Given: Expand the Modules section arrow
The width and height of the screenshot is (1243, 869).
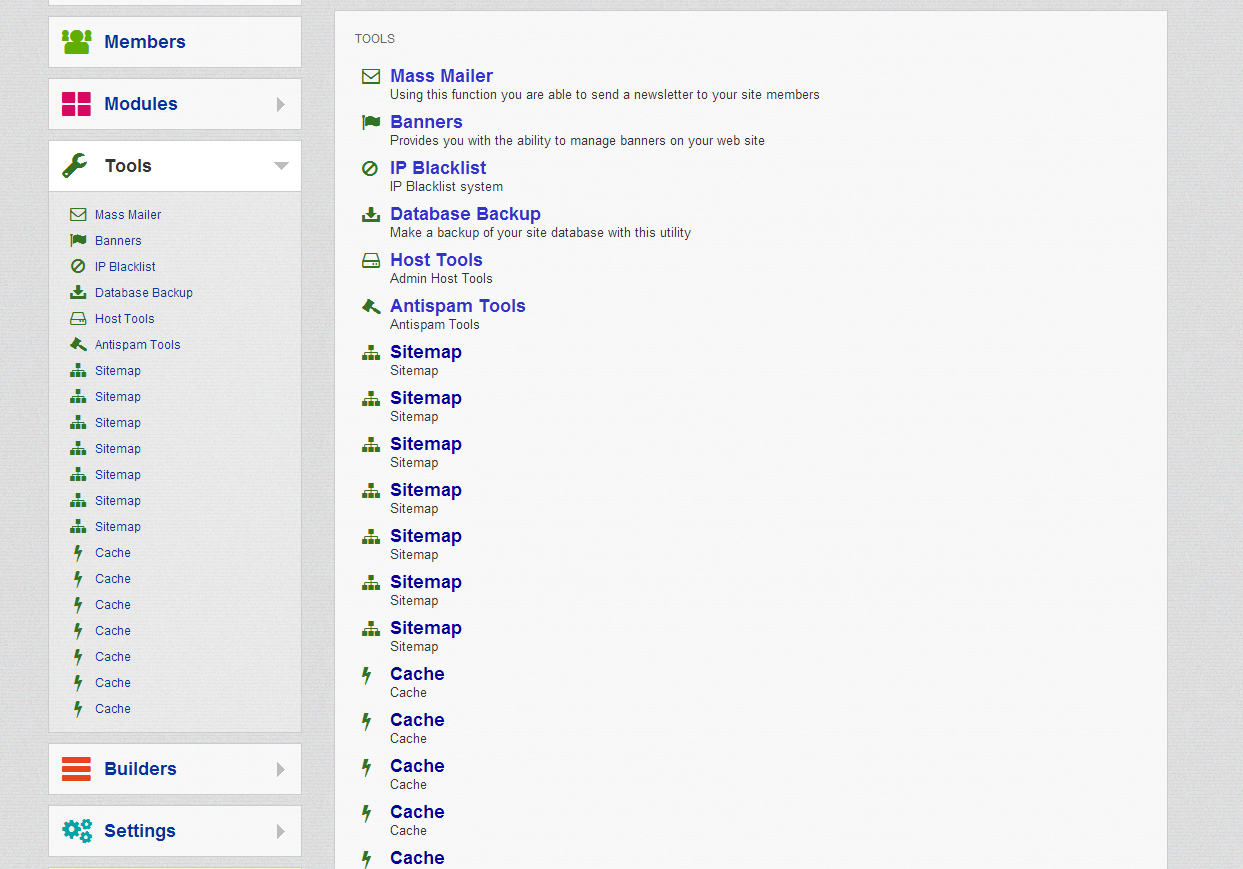Looking at the screenshot, I should click(281, 104).
